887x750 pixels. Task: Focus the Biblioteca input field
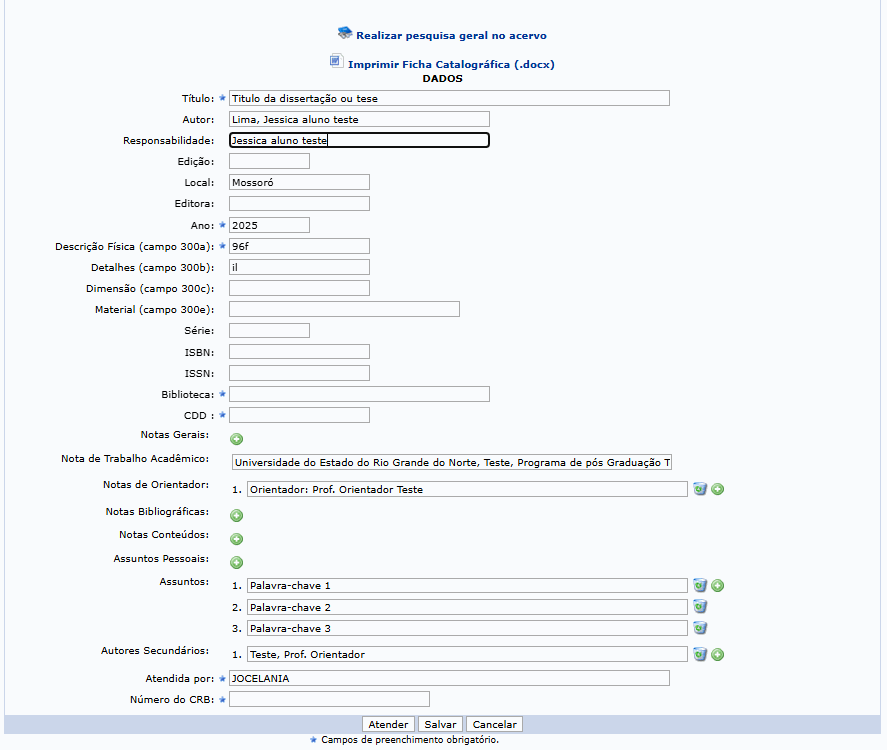(x=359, y=394)
